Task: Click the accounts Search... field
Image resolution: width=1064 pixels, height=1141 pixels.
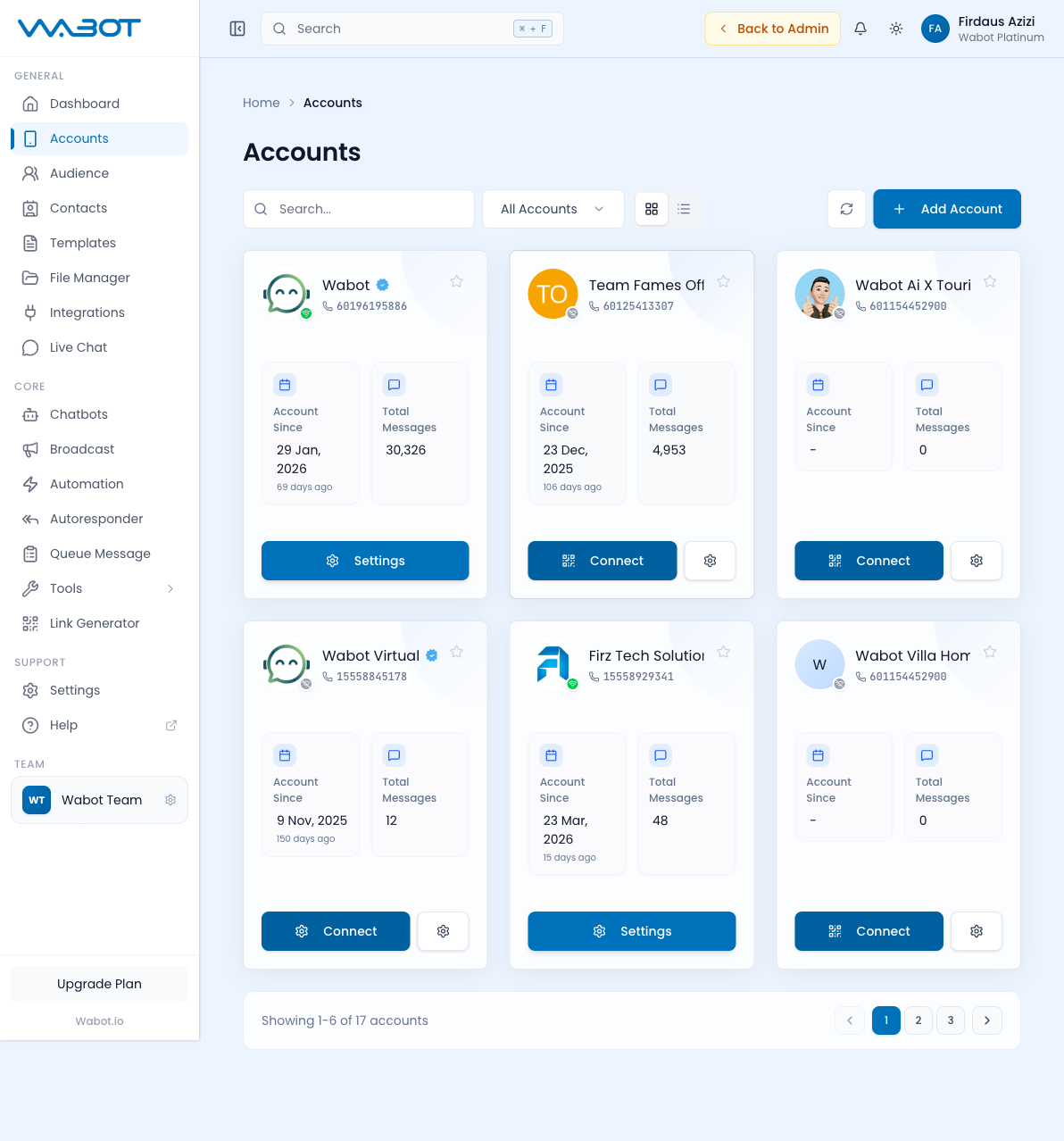Action: tap(359, 209)
